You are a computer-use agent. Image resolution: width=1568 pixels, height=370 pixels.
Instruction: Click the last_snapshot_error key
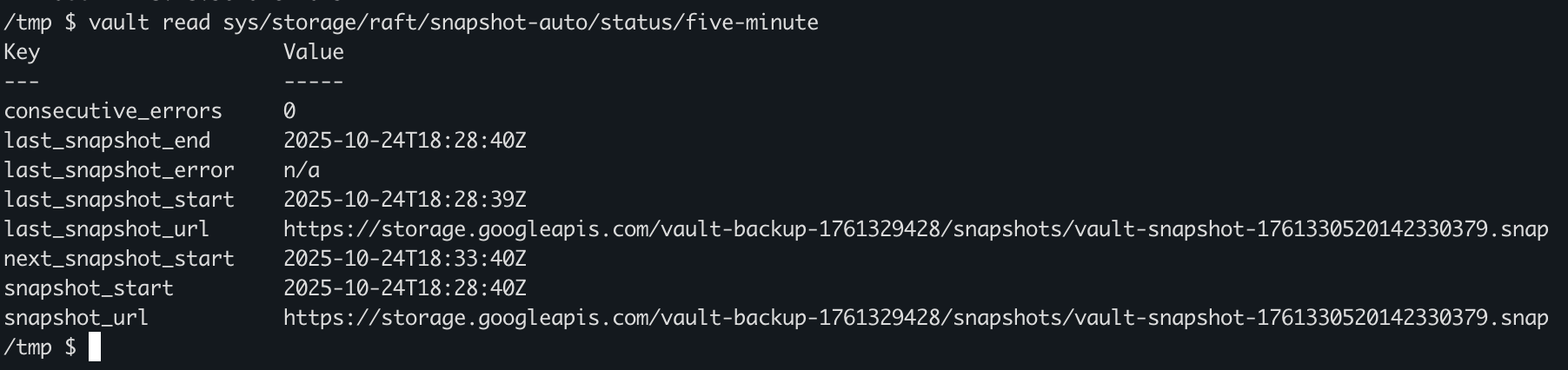coord(119,170)
